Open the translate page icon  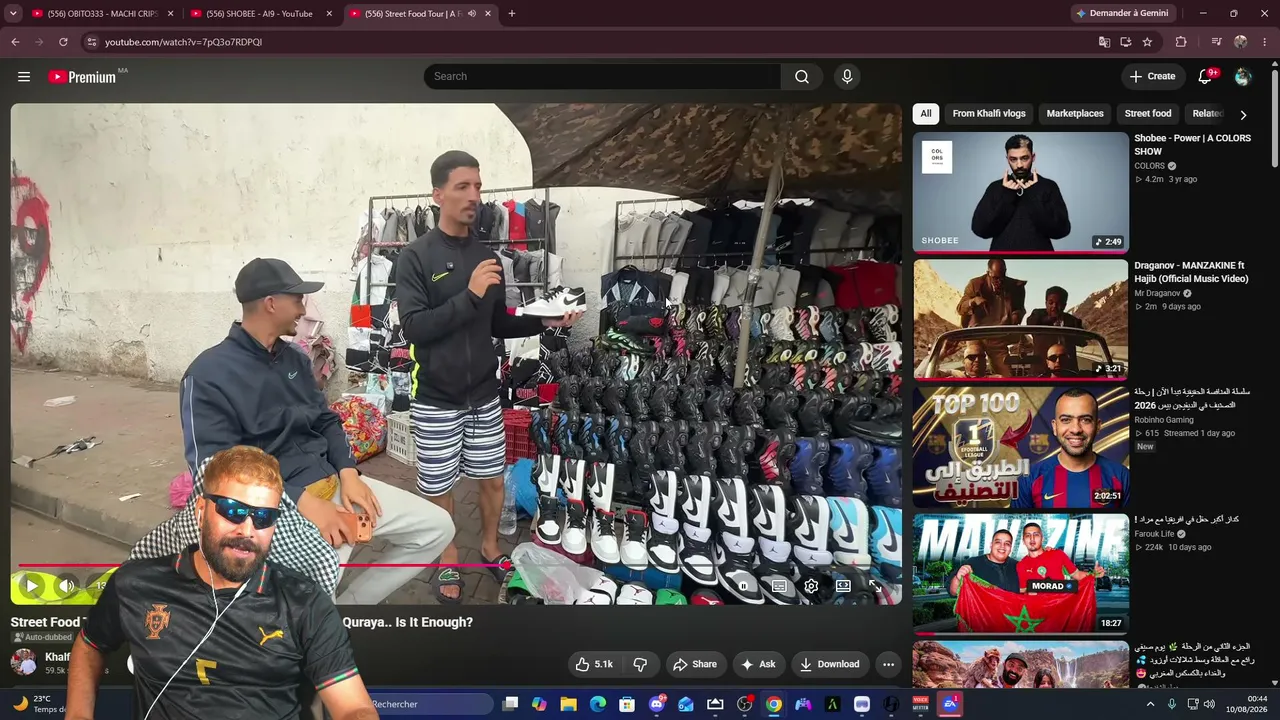coord(1104,42)
